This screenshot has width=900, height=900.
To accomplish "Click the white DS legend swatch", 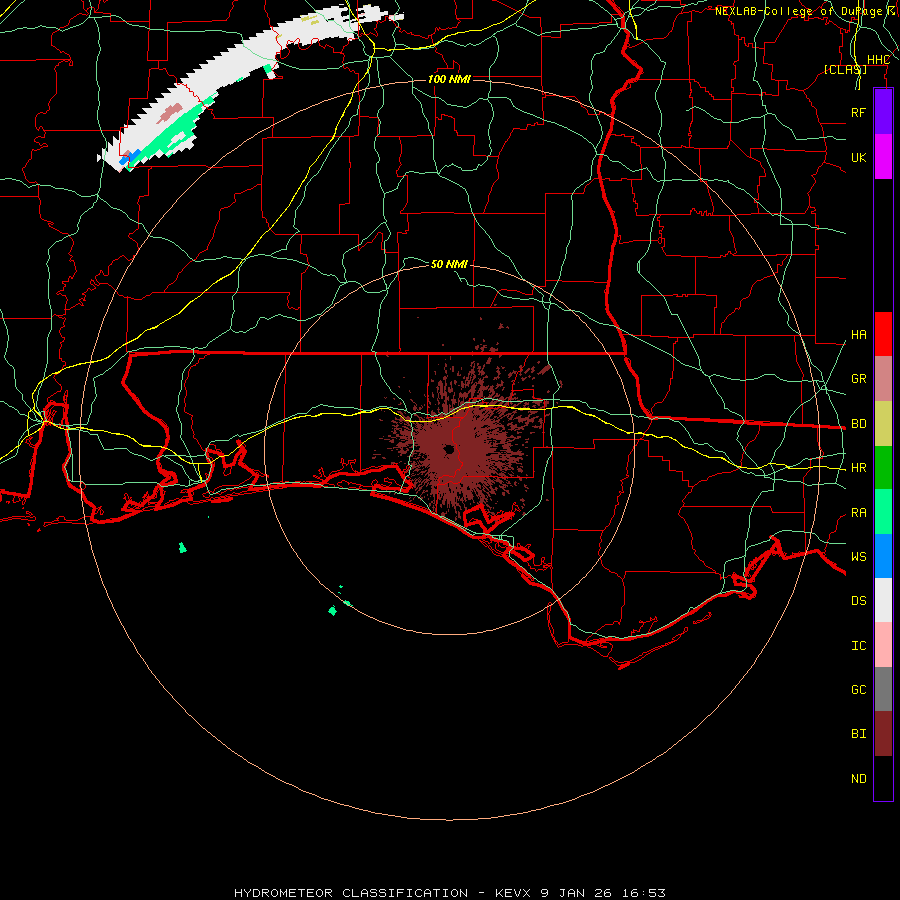I will point(883,600).
